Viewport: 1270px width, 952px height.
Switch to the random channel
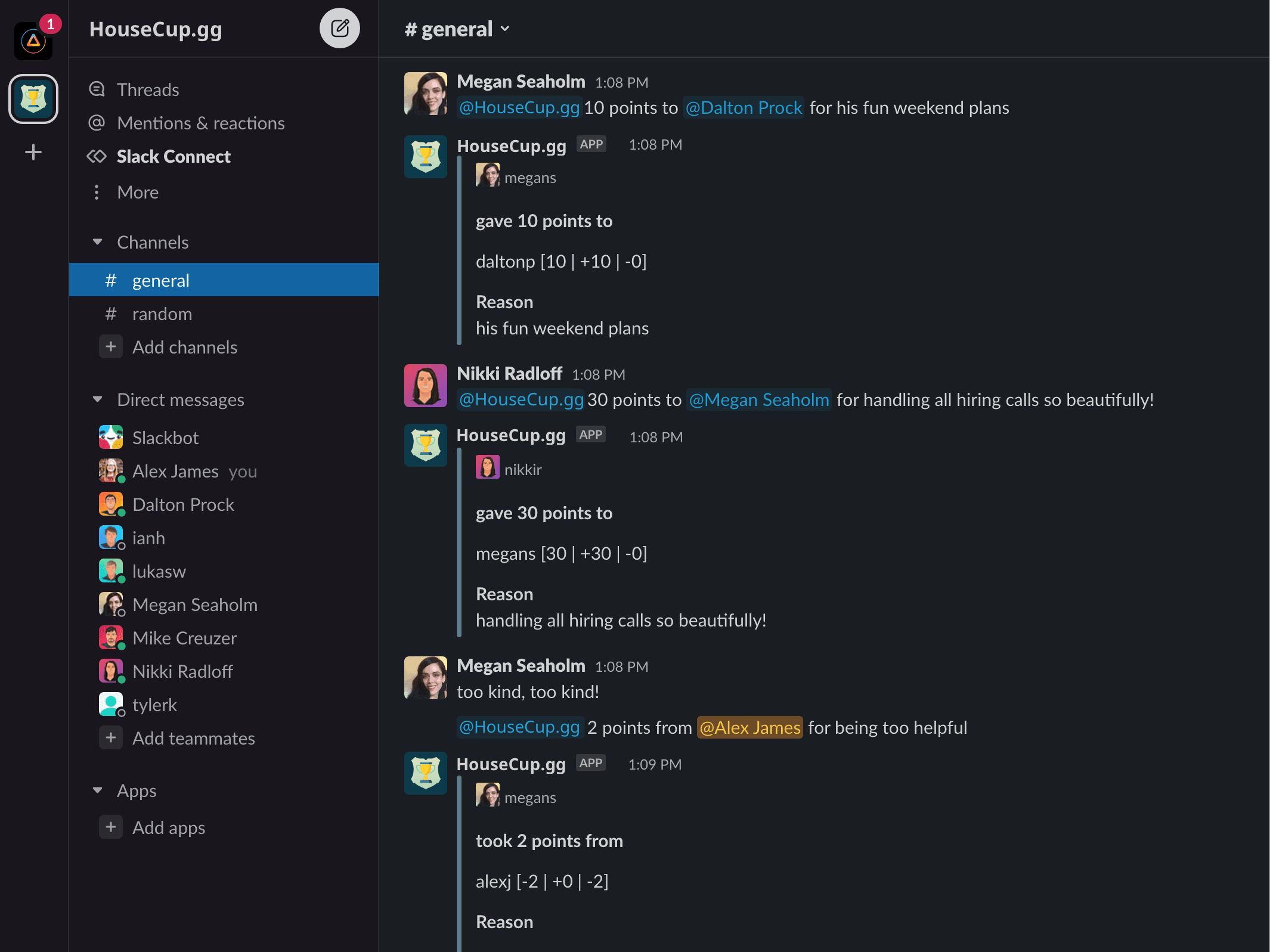[x=162, y=314]
